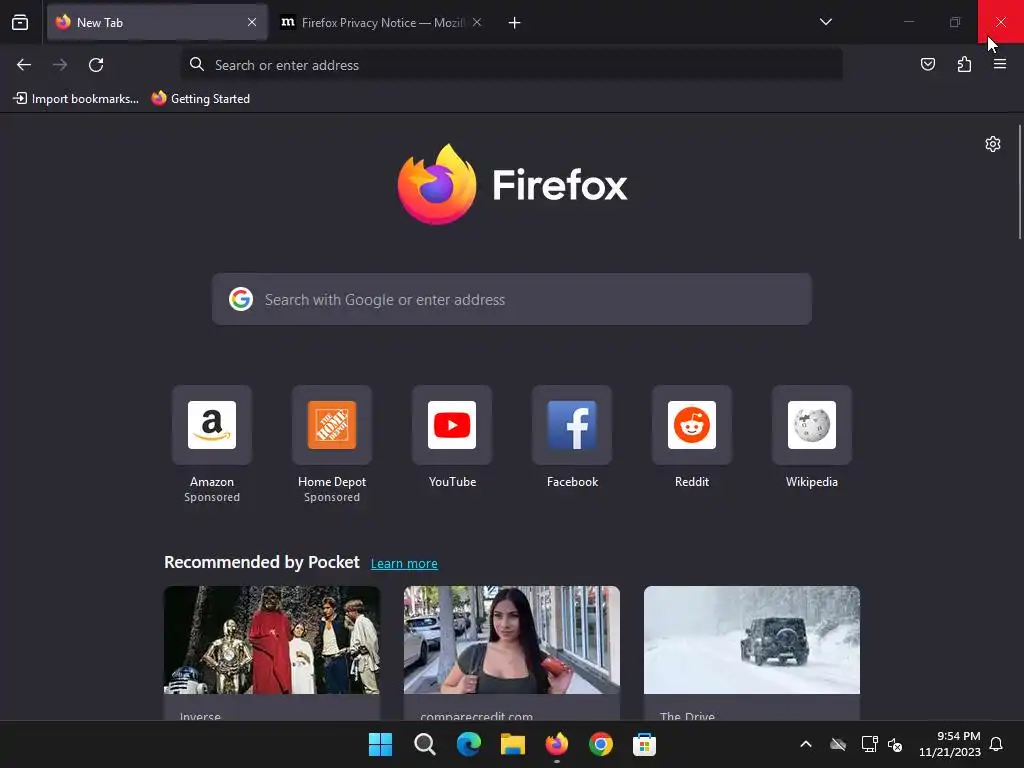Open the Inverse Star Wars story thumbnail

(272, 640)
